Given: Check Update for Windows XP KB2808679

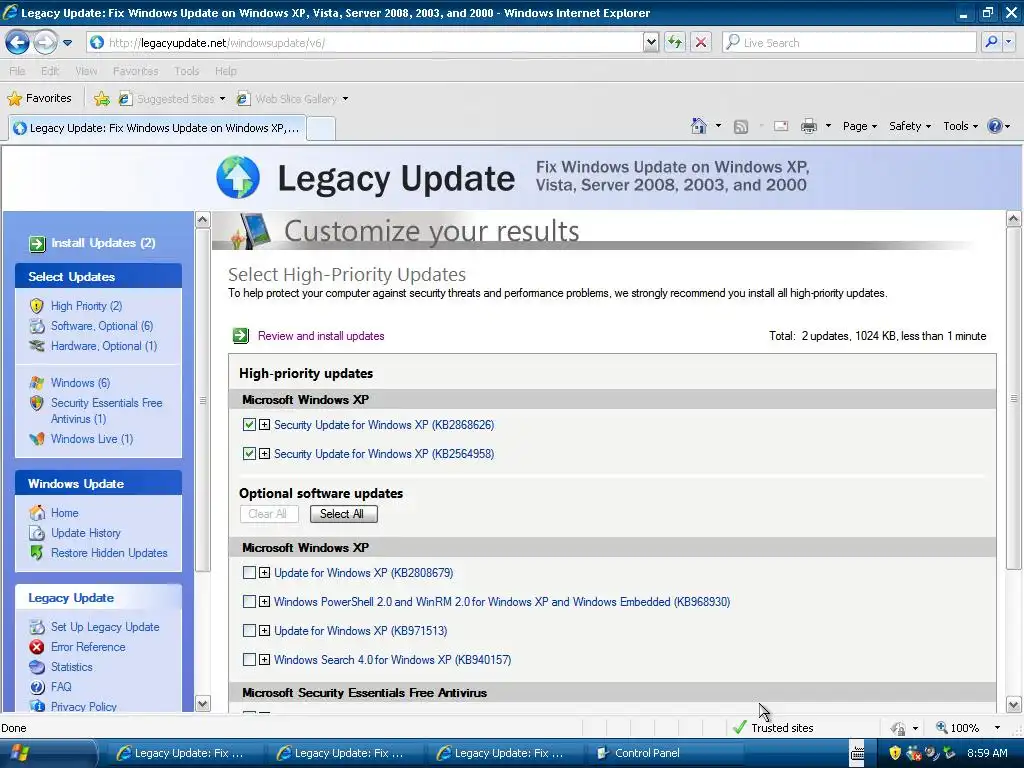Looking at the screenshot, I should (249, 573).
